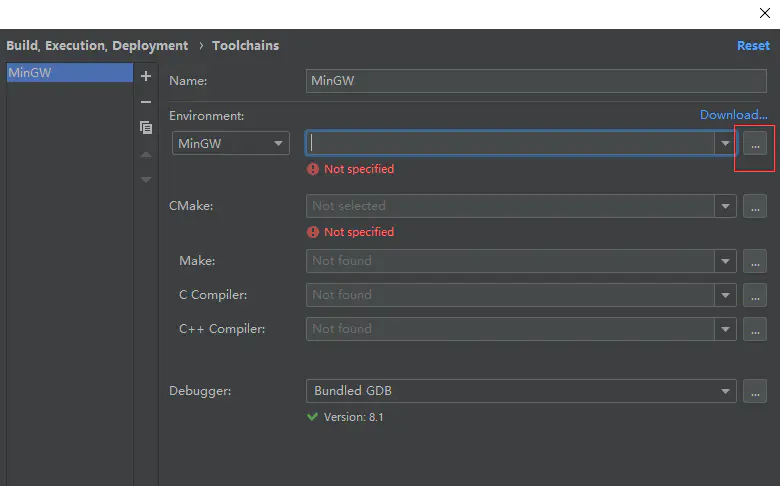Open the Bundled GDB debugger dropdown

521,391
